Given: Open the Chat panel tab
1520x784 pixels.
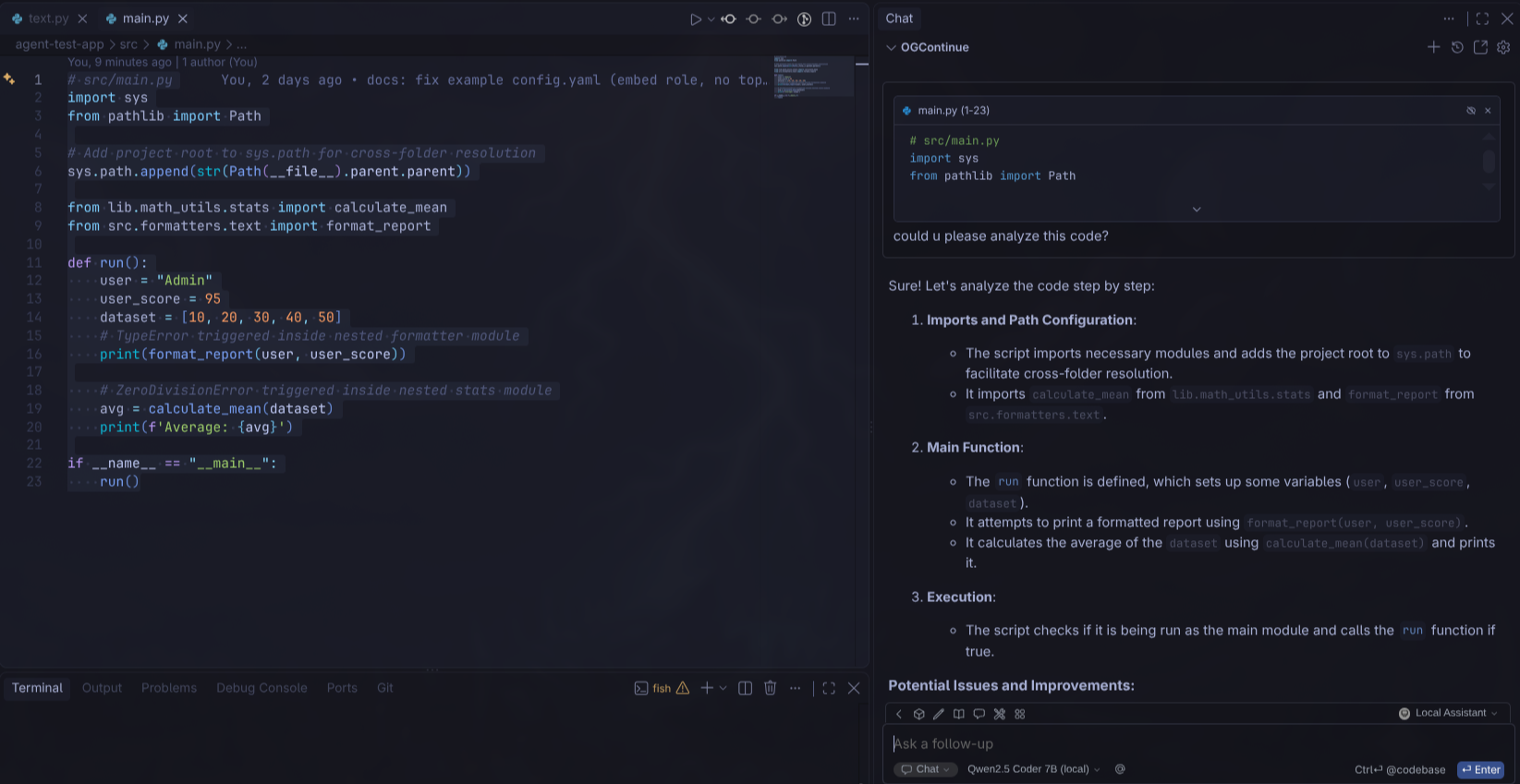Looking at the screenshot, I should [x=899, y=18].
